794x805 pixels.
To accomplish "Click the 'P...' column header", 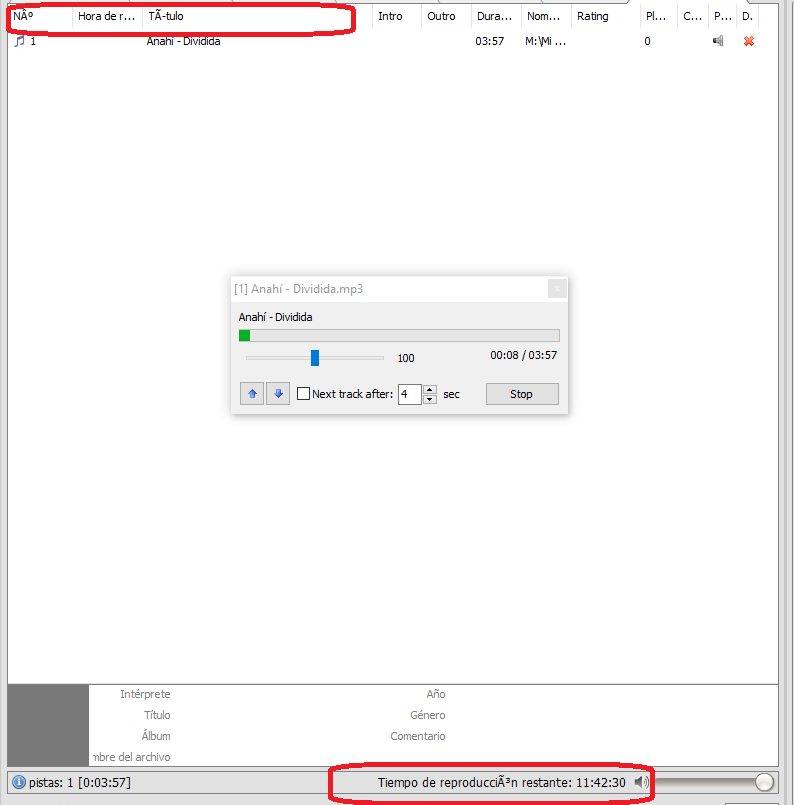I will point(722,16).
